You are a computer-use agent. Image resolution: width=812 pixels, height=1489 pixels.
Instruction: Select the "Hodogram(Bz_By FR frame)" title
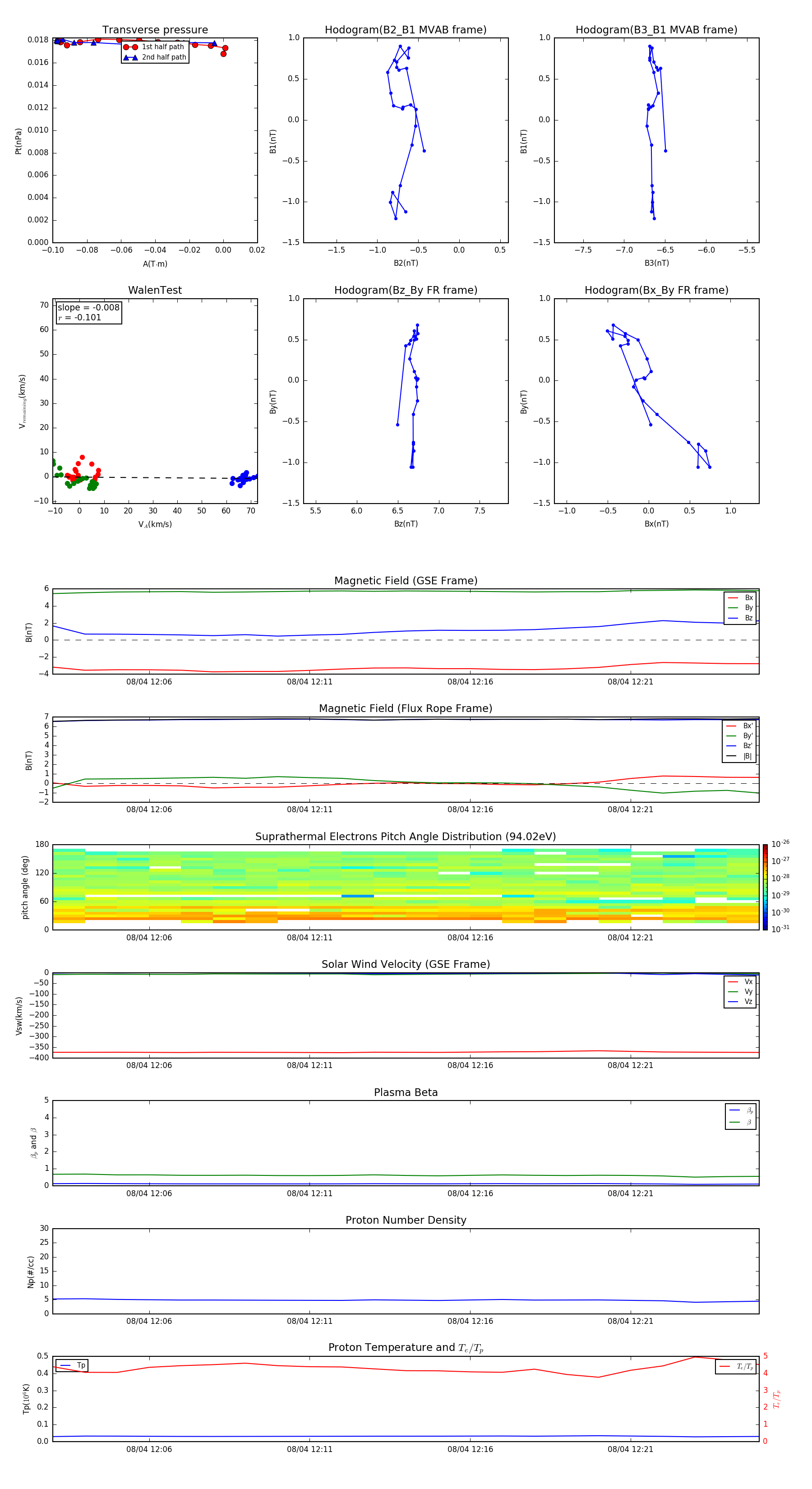click(x=406, y=290)
